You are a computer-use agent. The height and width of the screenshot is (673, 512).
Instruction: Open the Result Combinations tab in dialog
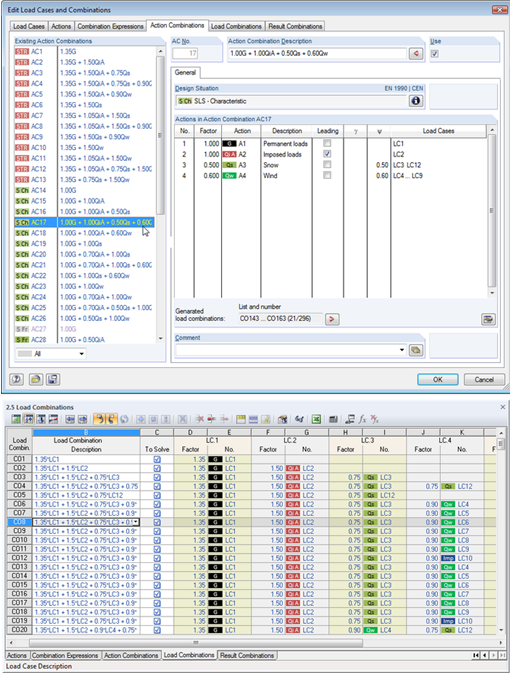pos(295,26)
